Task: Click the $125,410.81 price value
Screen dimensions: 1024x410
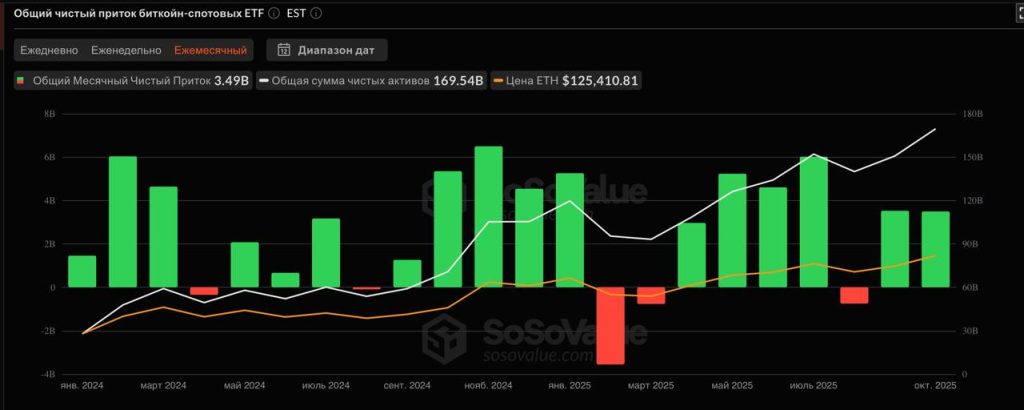Action: click(x=600, y=81)
